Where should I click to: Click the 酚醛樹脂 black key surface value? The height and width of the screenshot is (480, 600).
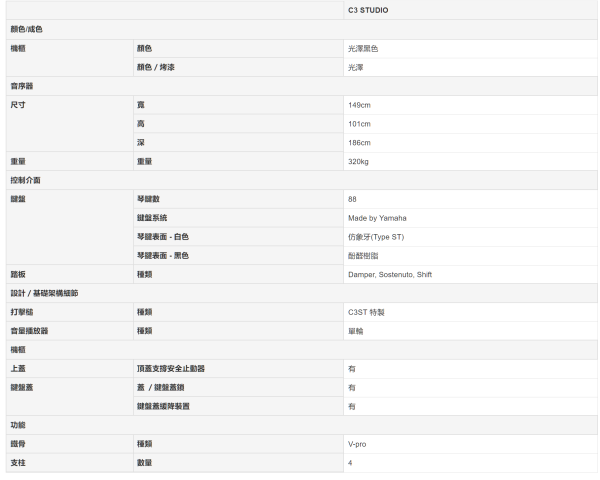point(363,255)
